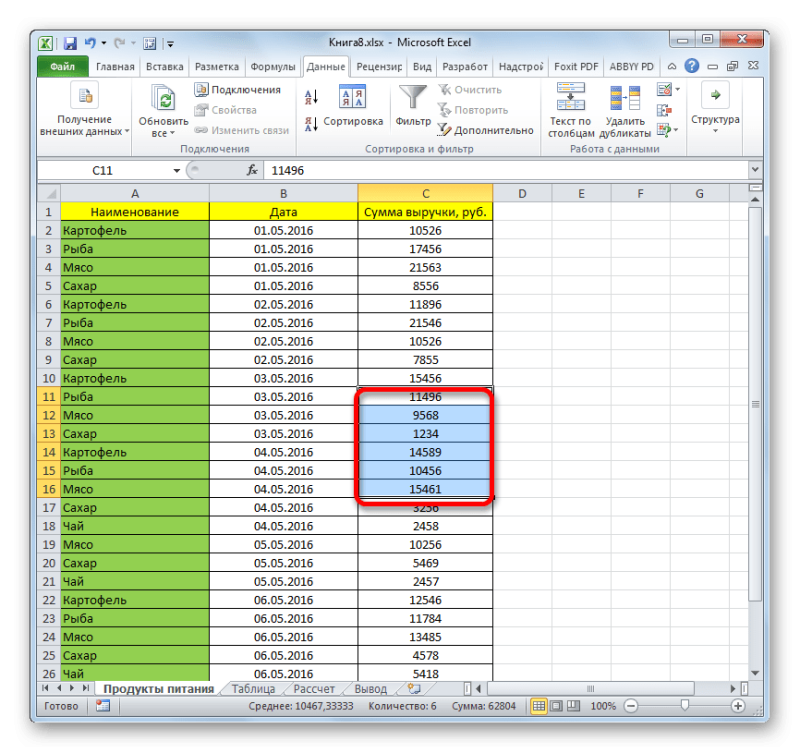Click the Consolidate icon

[664, 110]
